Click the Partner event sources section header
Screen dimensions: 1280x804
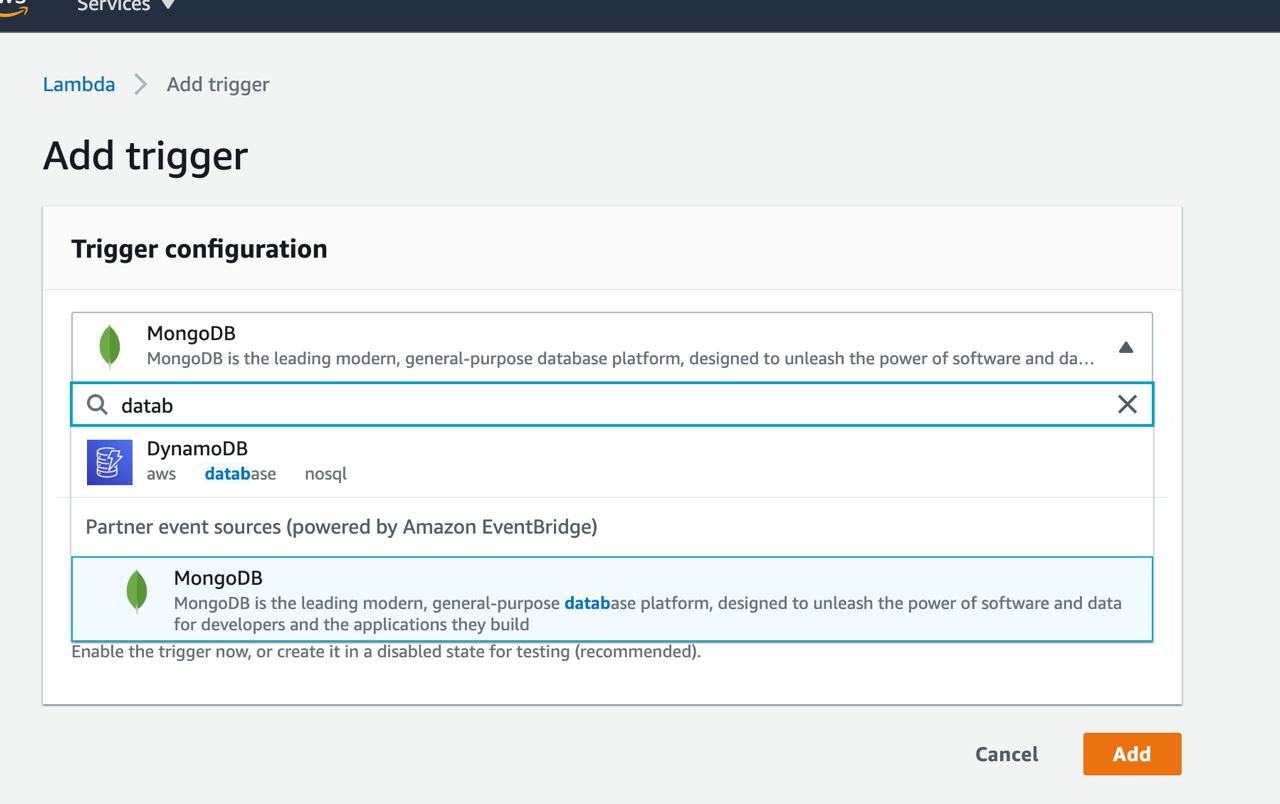(342, 527)
